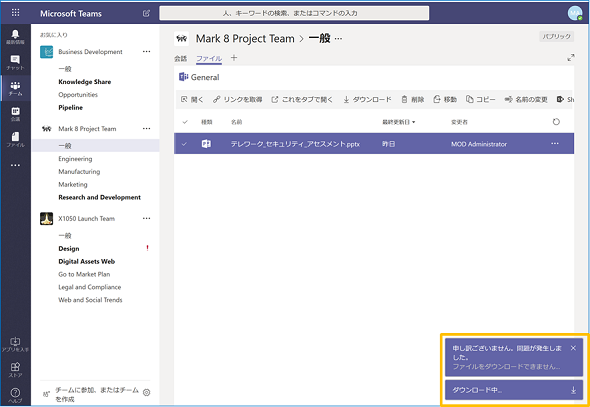Open Meetings calendar icon in rail
The height and width of the screenshot is (407, 590).
[15, 114]
